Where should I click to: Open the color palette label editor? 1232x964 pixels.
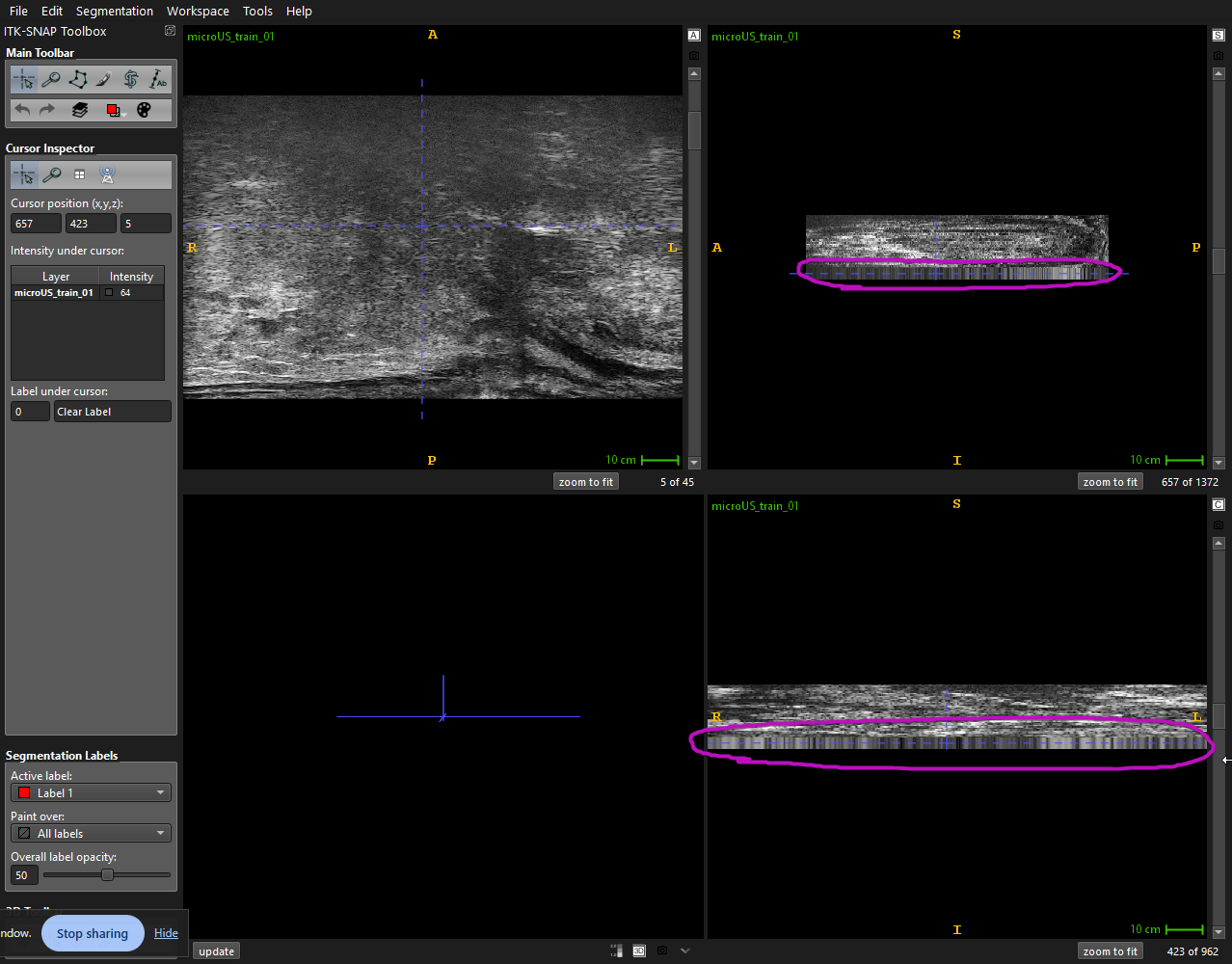[x=144, y=110]
